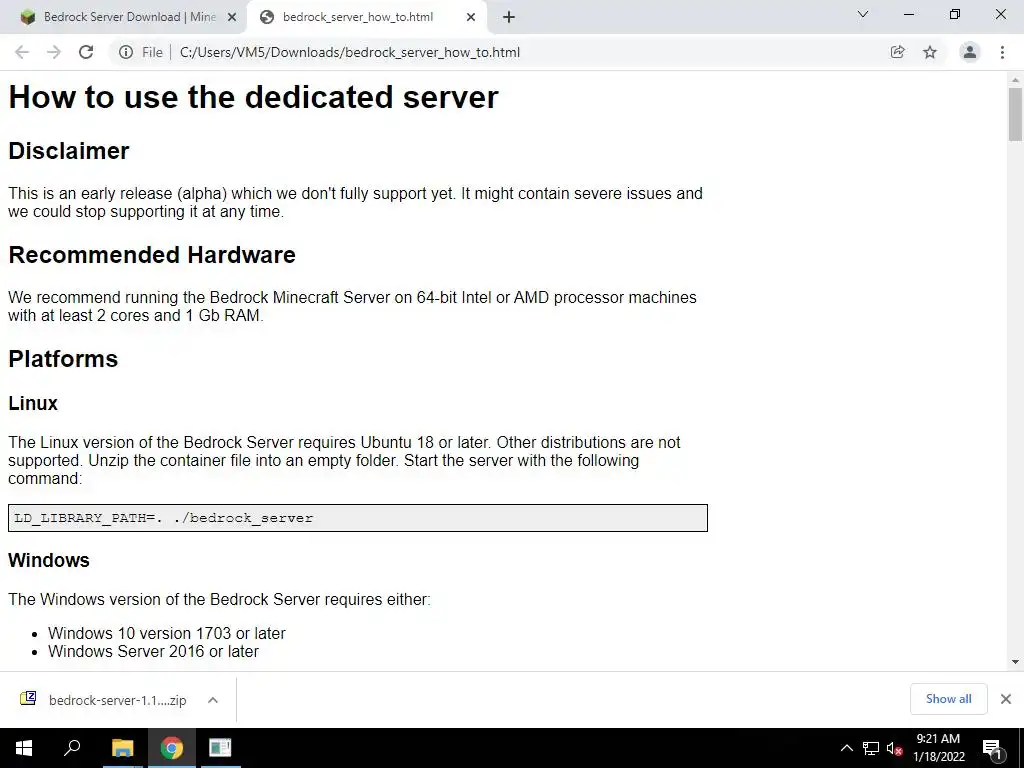
Task: Click the Linux subheading
Action: pos(33,403)
